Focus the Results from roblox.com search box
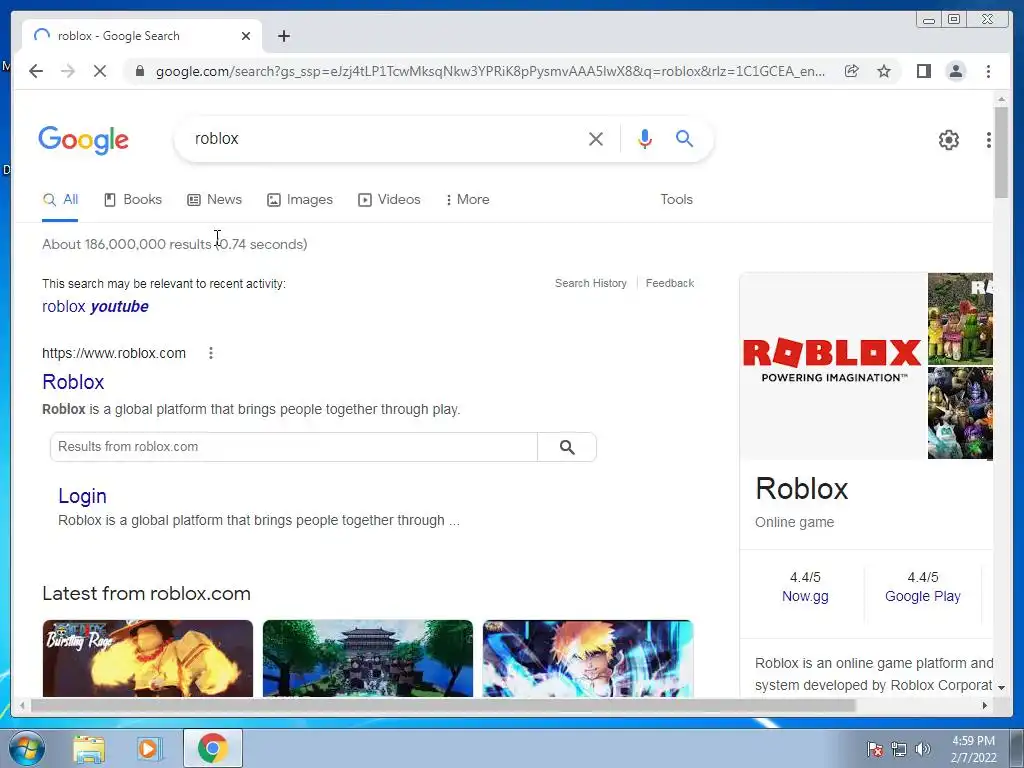 (x=294, y=447)
